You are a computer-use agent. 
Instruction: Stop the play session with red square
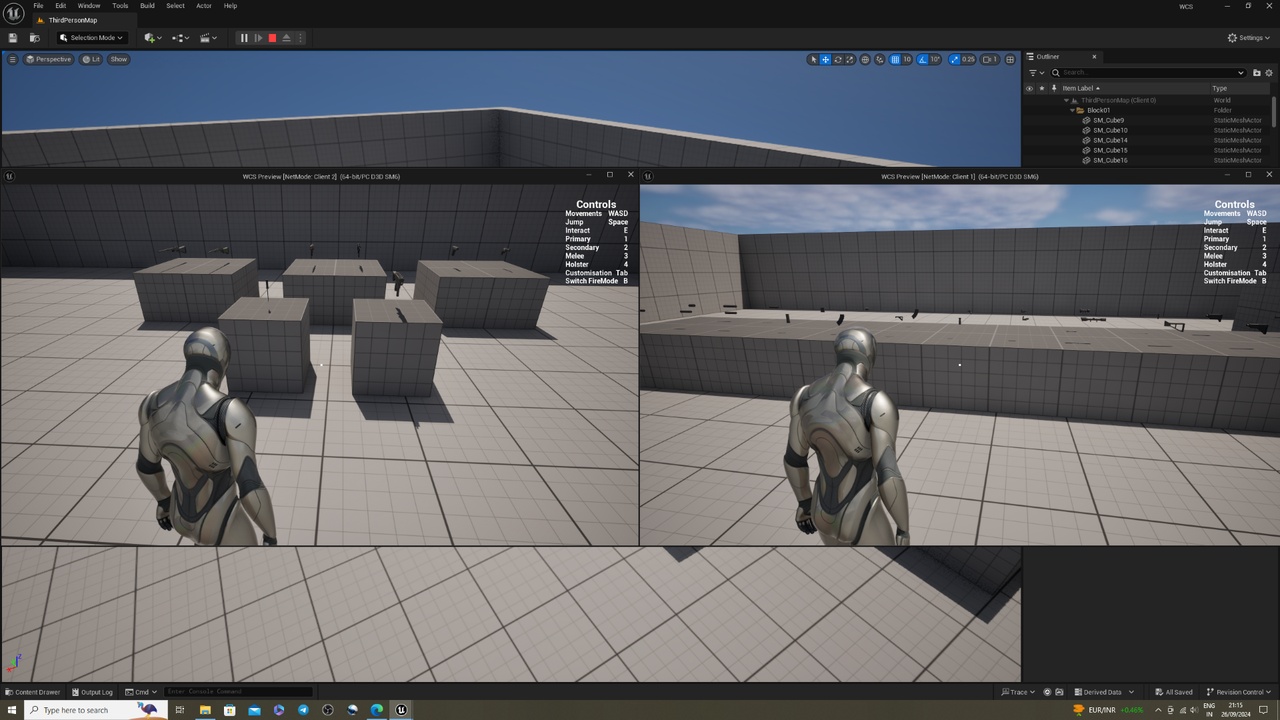tap(272, 38)
